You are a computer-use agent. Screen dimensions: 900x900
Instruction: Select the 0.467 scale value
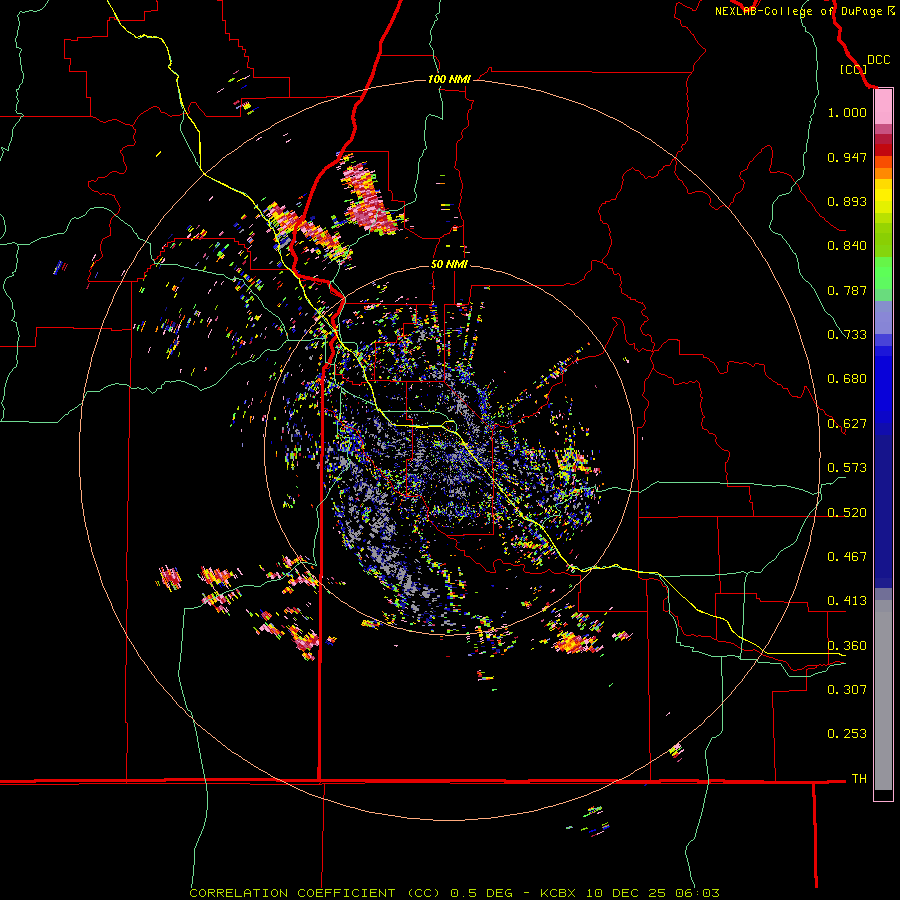pyautogui.click(x=847, y=557)
